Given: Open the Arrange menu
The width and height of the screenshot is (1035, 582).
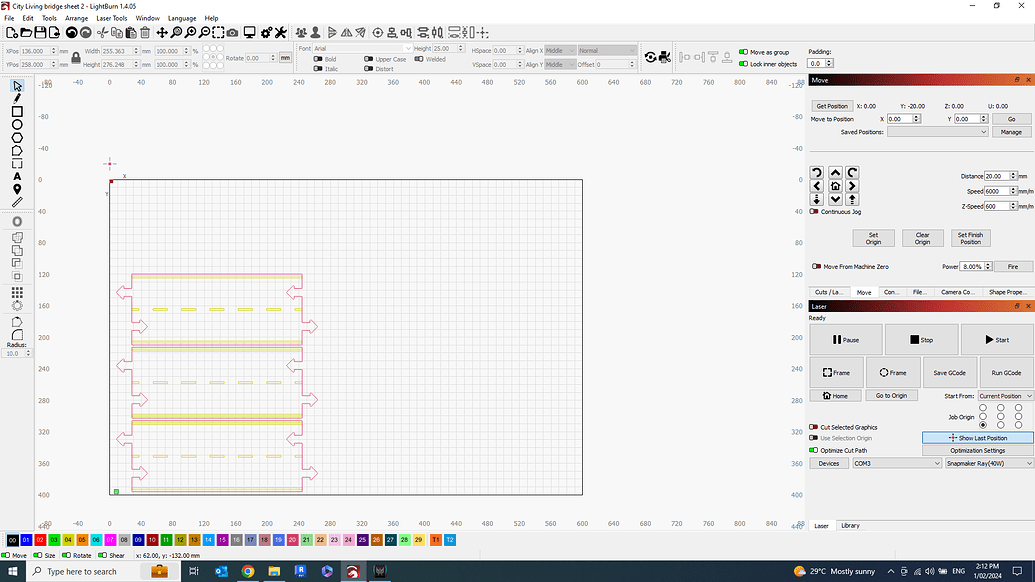Looking at the screenshot, I should [76, 18].
